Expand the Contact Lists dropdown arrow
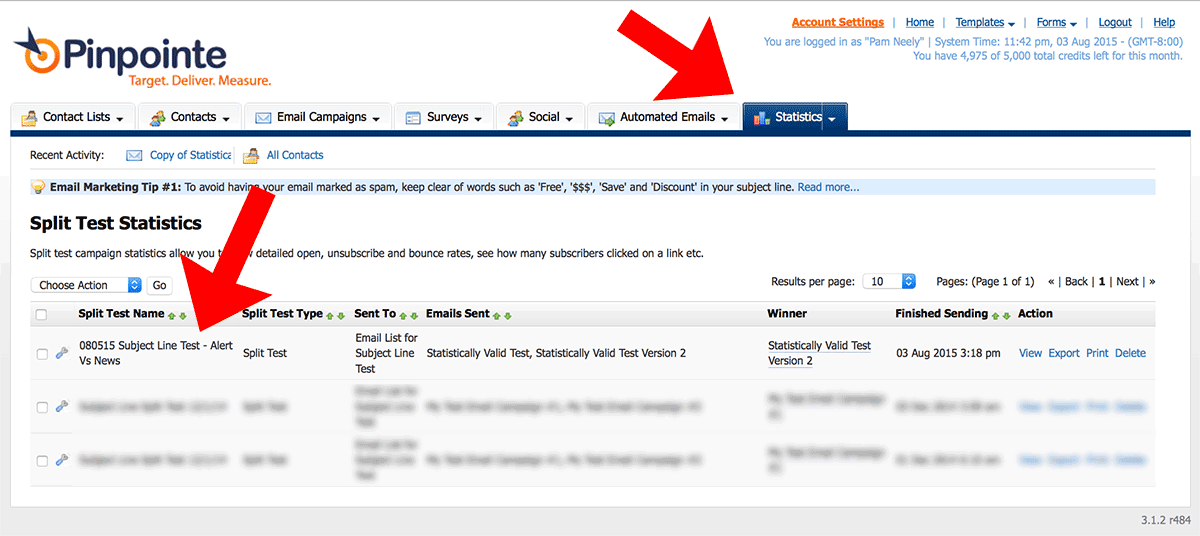 [120, 119]
